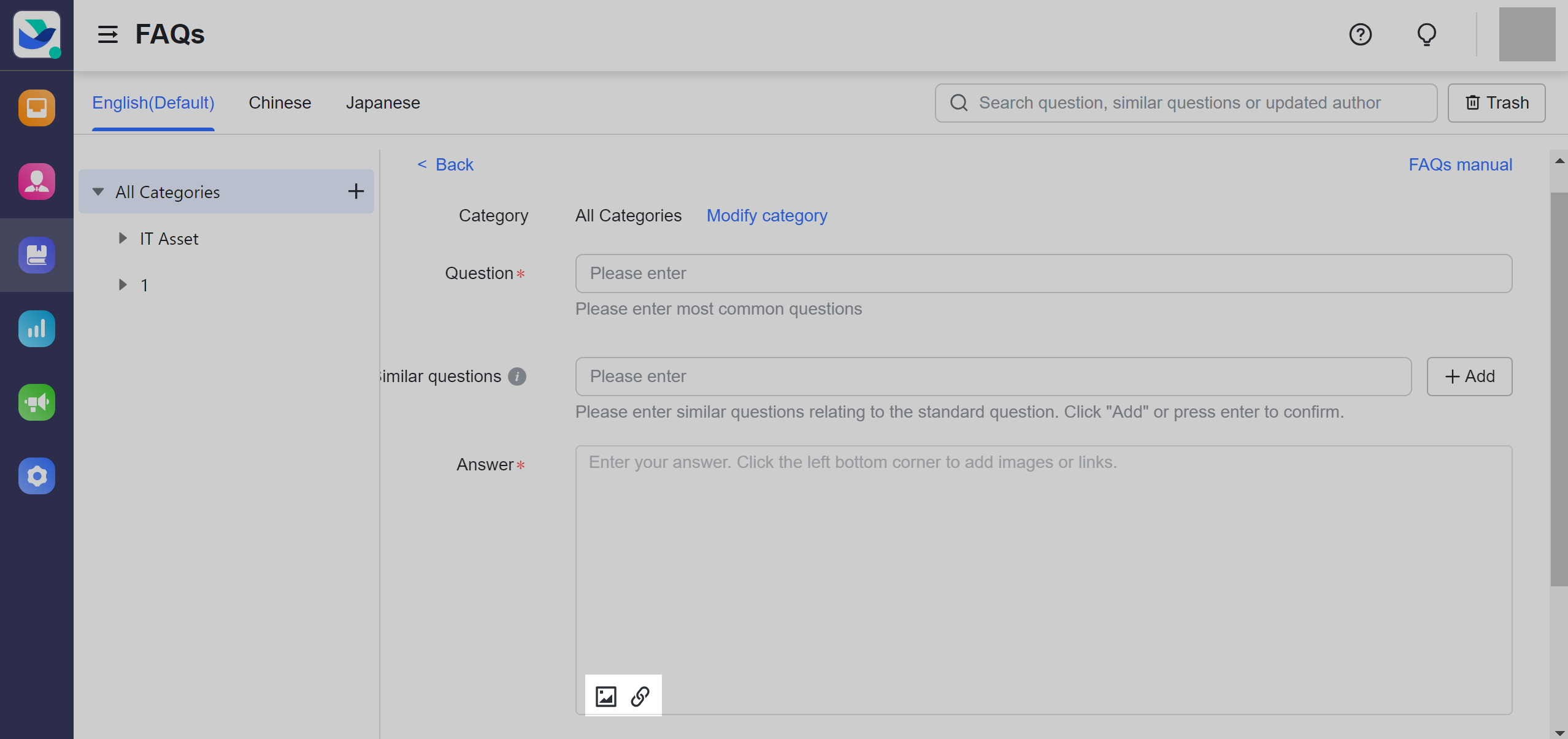Viewport: 1568px width, 739px height.
Task: Click Modify category link
Action: [767, 216]
